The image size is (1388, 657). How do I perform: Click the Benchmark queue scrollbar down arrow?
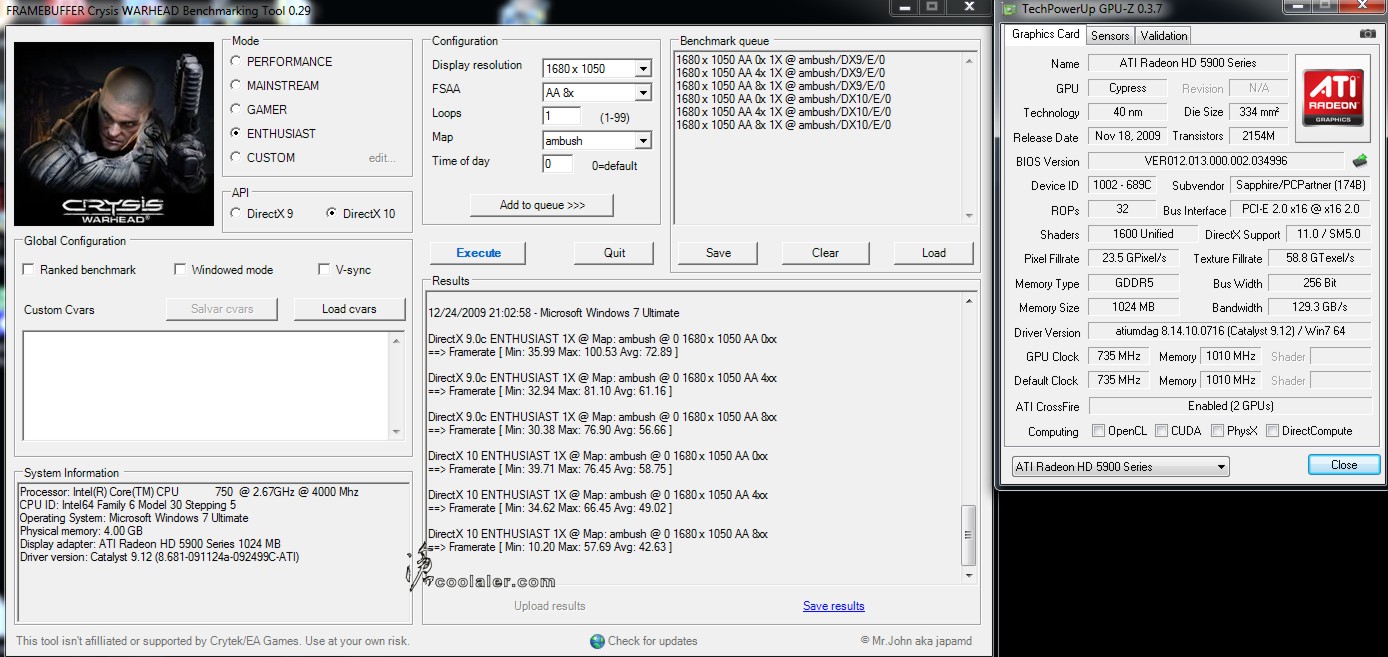(x=967, y=215)
